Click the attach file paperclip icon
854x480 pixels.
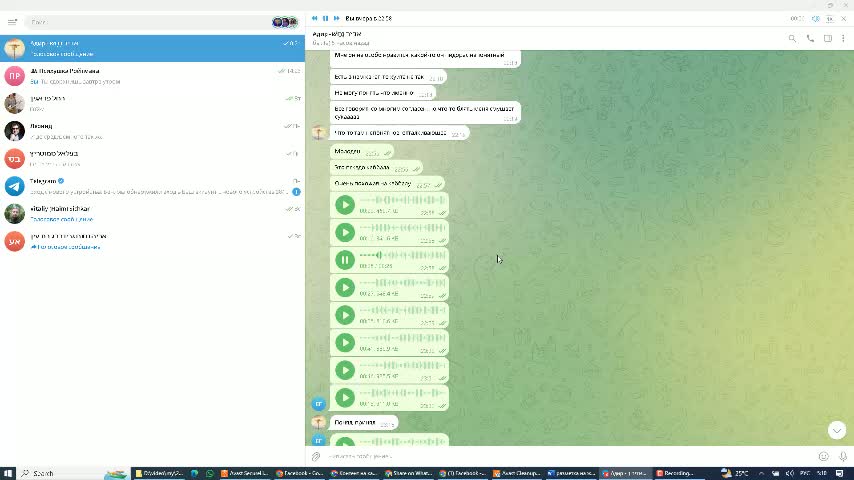pos(316,457)
